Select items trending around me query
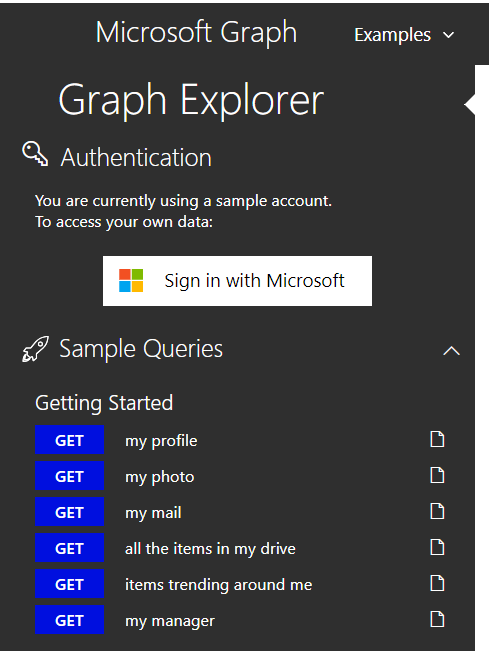This screenshot has height=651, width=489. [218, 585]
